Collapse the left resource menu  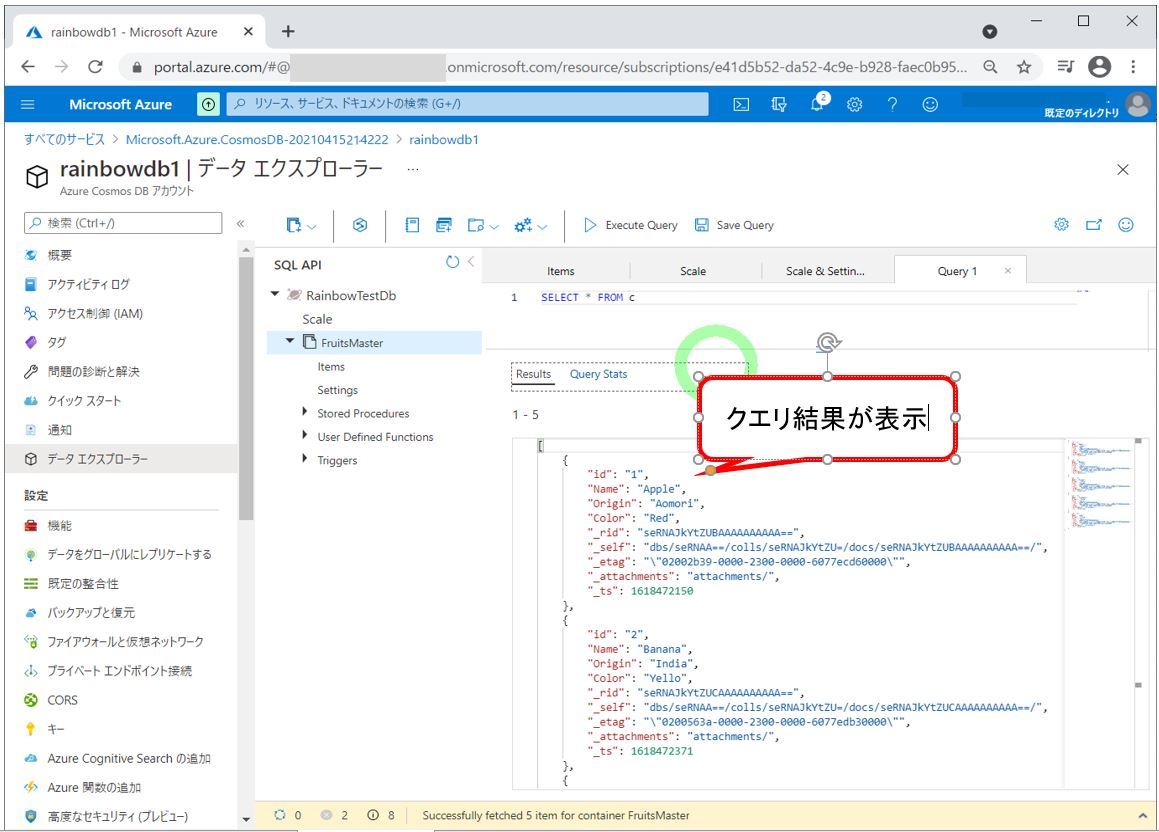(240, 223)
